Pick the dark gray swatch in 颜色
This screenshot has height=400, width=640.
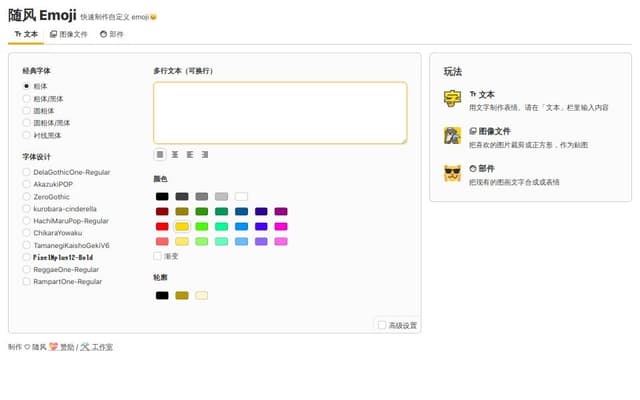[182, 197]
